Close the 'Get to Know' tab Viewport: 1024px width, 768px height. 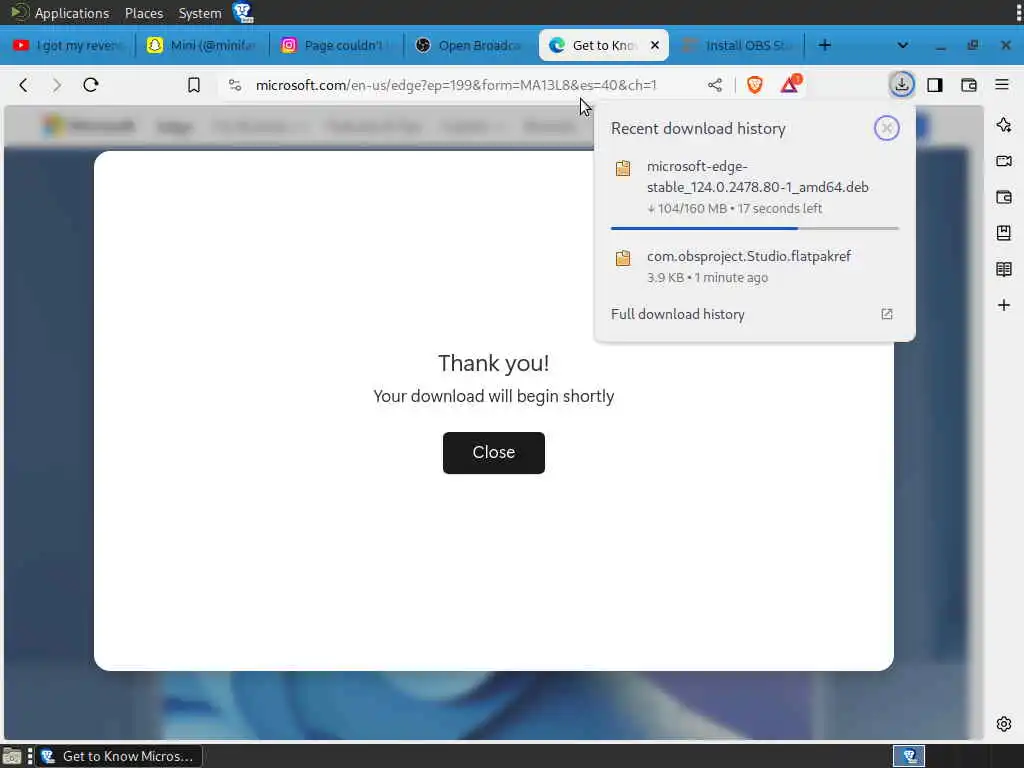pos(655,45)
